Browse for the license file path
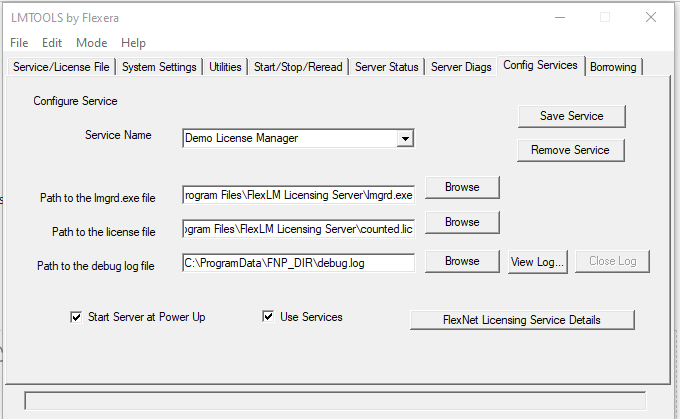 point(462,221)
